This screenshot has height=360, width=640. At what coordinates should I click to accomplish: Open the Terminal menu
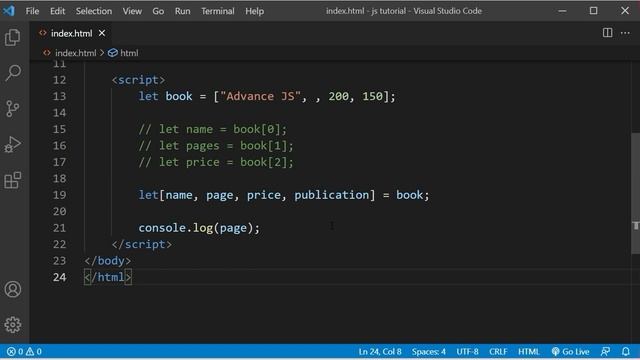pyautogui.click(x=218, y=11)
